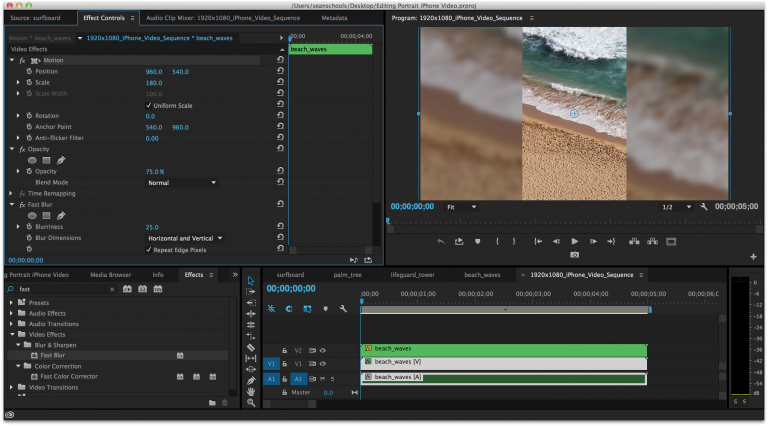This screenshot has width=768, height=426.
Task: Click the Opacity value 75.0 %
Action: tap(155, 171)
